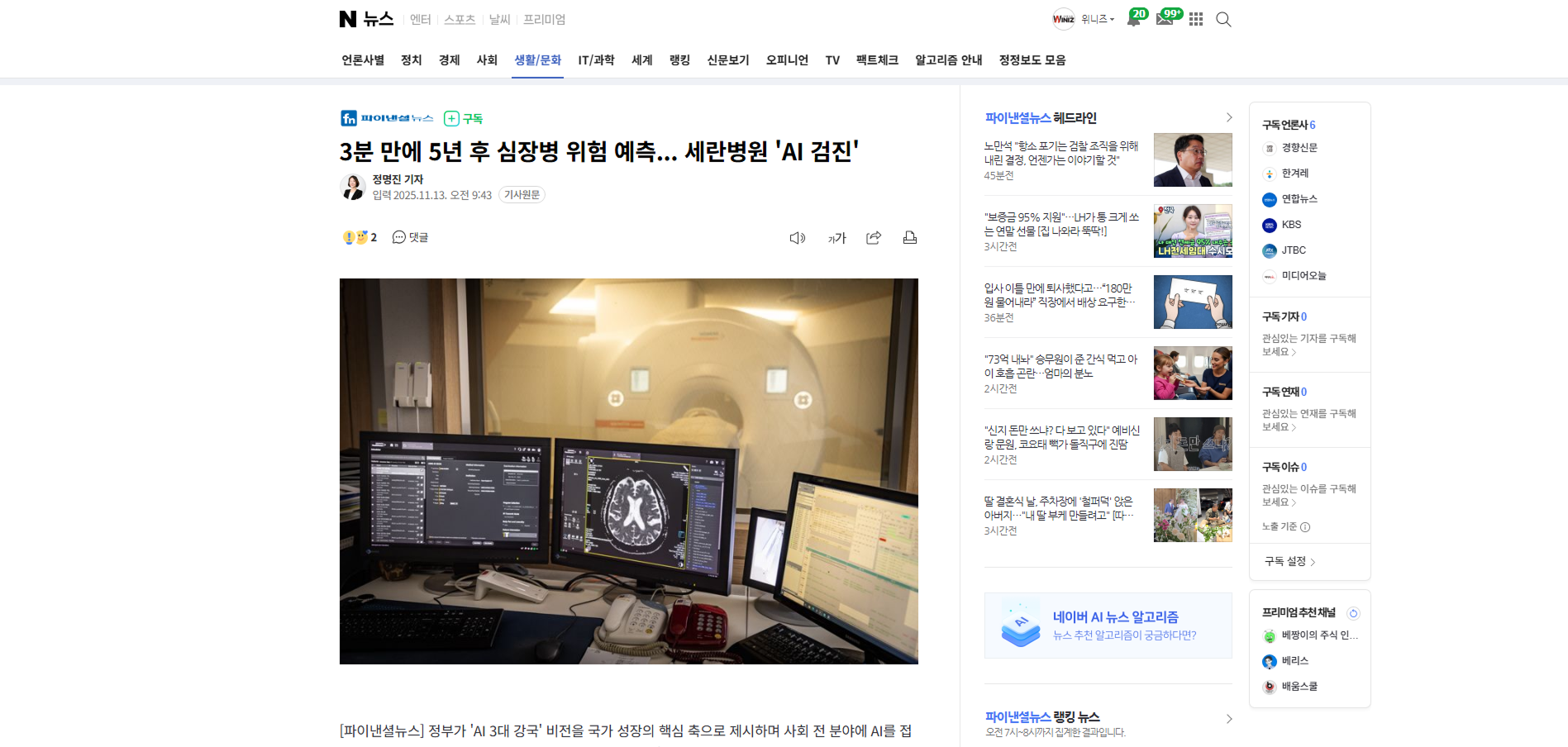Toggle subscribe (구독) for 파이낸셜뉴스
The height and width of the screenshot is (747, 1568).
(x=464, y=118)
